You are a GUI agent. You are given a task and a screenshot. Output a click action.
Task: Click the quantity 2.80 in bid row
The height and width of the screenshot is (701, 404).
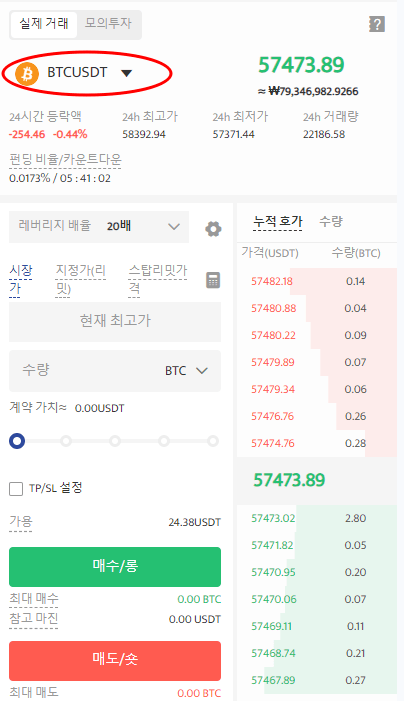tap(355, 518)
